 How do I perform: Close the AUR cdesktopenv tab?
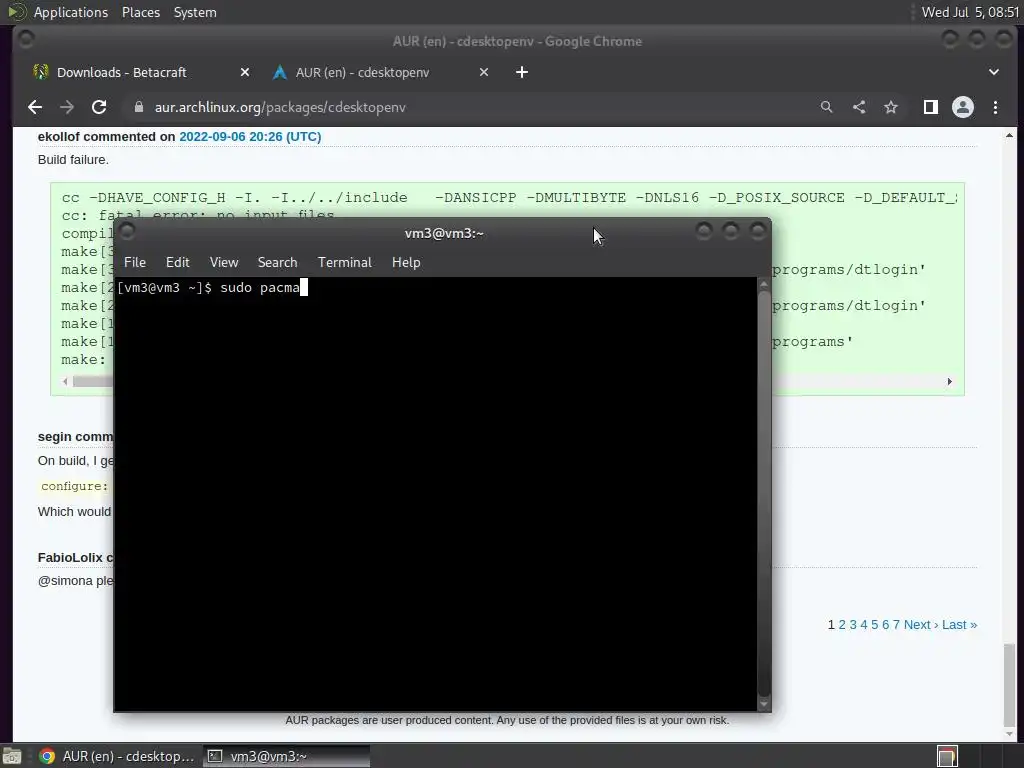click(484, 72)
